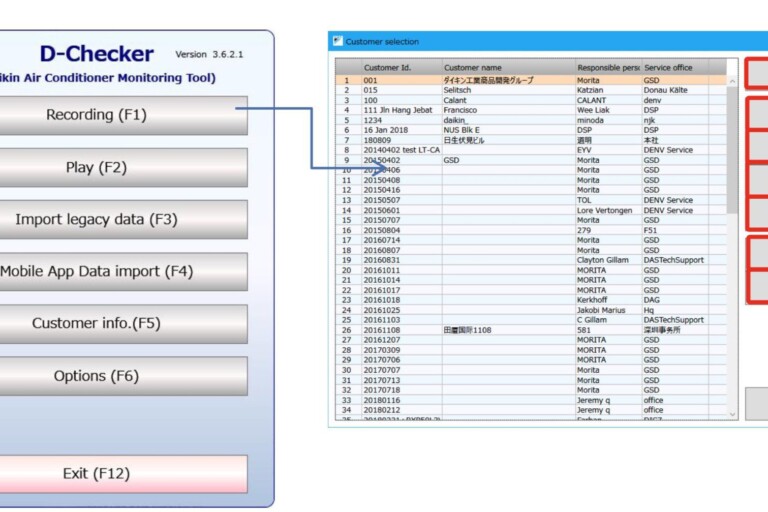Select customer 100 Calant

click(531, 100)
